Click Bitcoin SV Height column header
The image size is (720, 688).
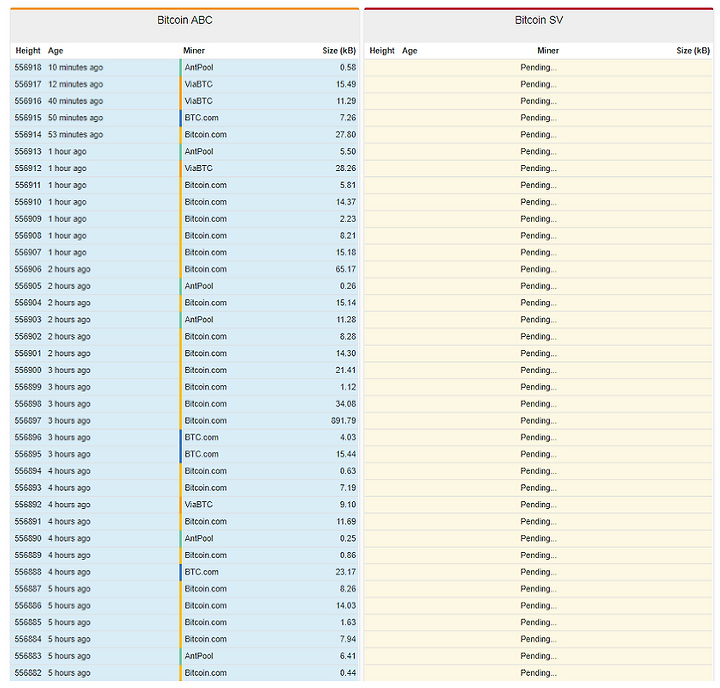382,51
